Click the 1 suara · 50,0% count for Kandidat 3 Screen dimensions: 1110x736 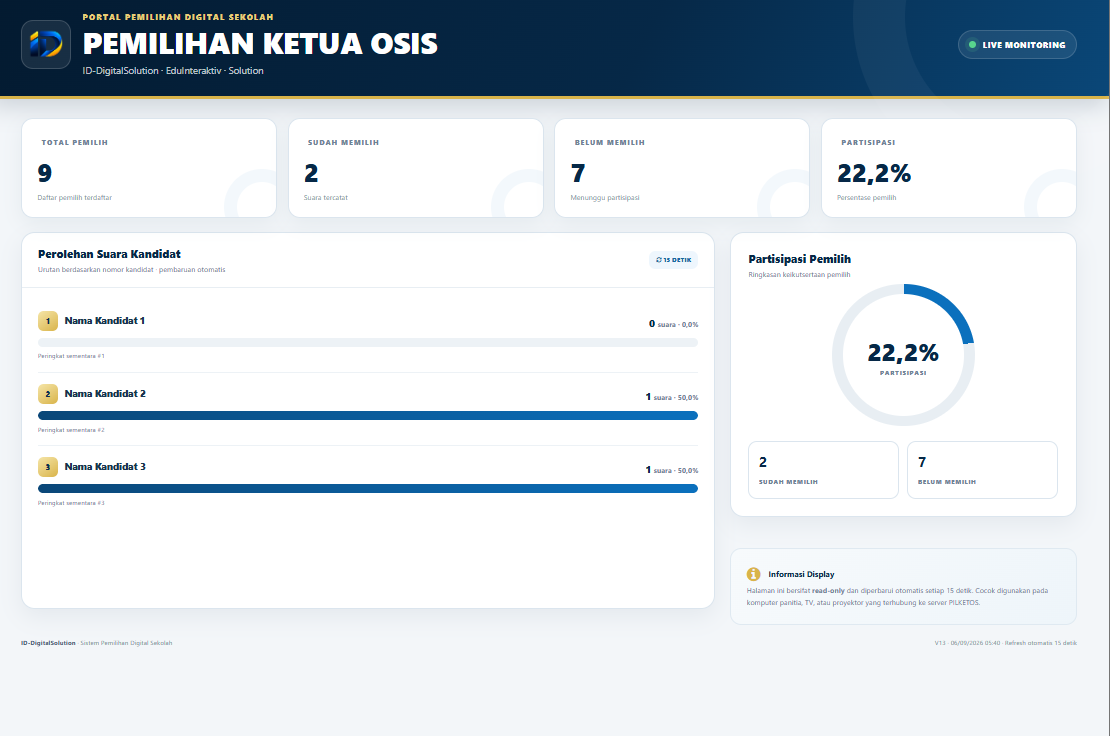(672, 470)
